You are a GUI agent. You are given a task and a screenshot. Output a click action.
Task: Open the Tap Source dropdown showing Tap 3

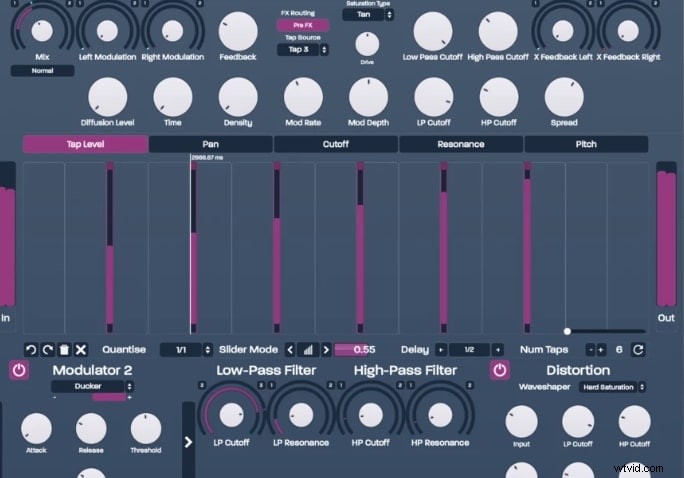pos(303,50)
